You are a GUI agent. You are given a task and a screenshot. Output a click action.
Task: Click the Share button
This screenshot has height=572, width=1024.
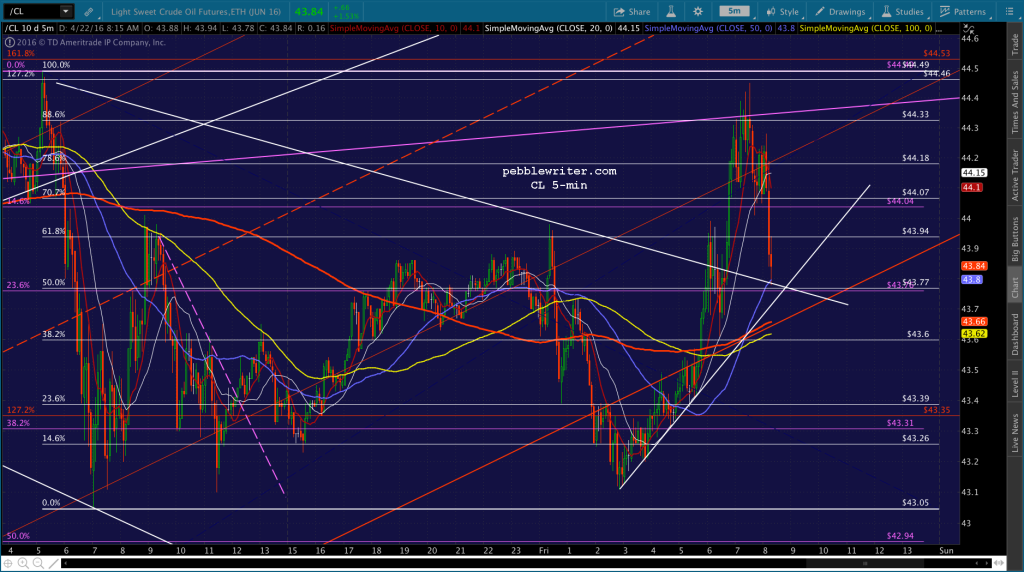tap(632, 12)
